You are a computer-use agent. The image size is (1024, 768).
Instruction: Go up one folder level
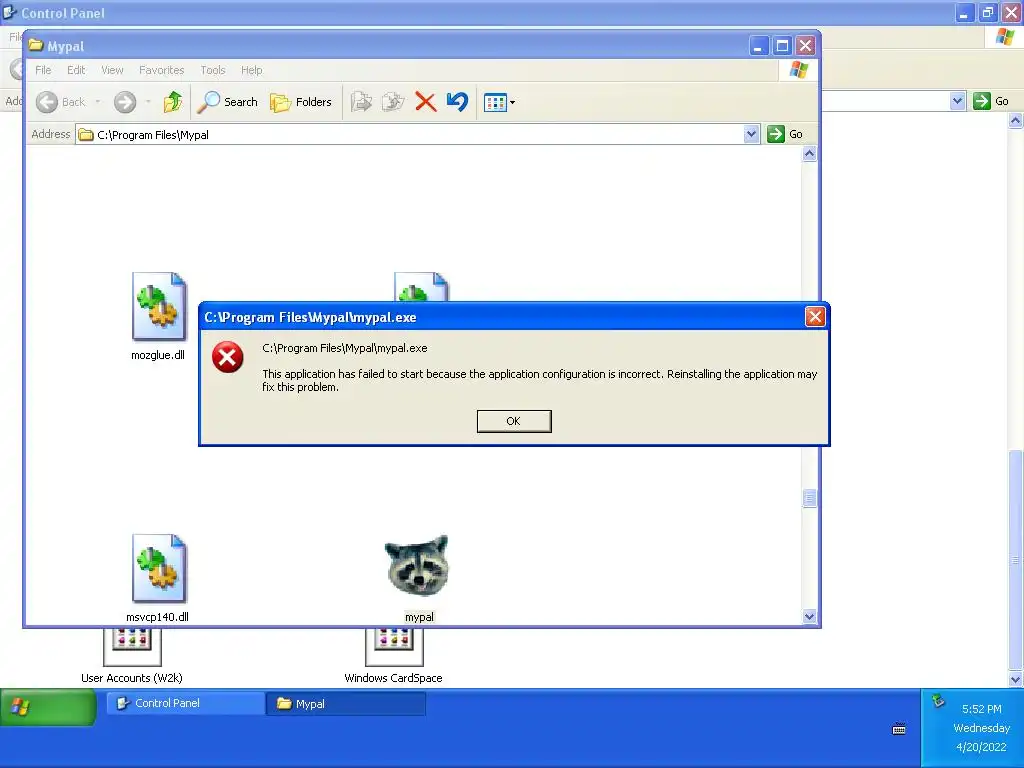pyautogui.click(x=173, y=102)
